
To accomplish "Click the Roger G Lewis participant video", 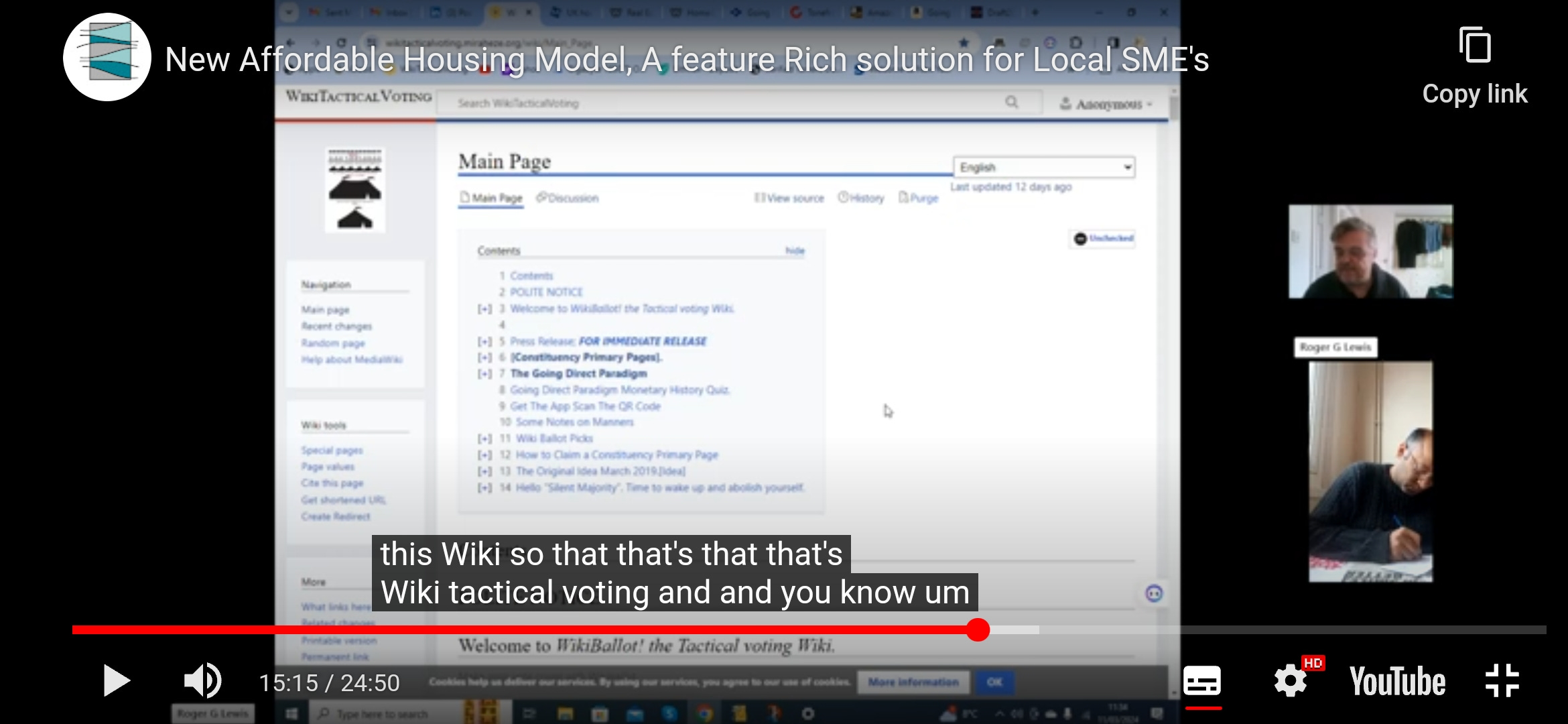I will pyautogui.click(x=1371, y=472).
